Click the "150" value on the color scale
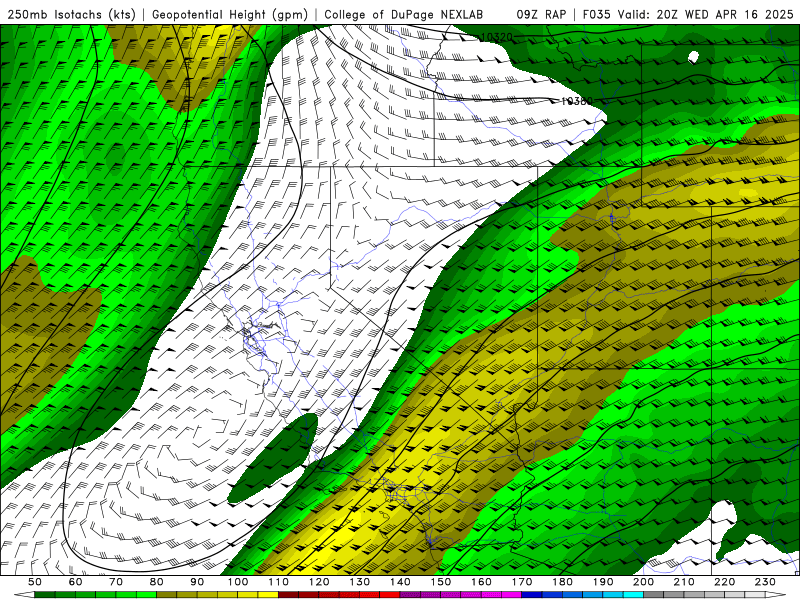The image size is (800, 600). [x=441, y=582]
